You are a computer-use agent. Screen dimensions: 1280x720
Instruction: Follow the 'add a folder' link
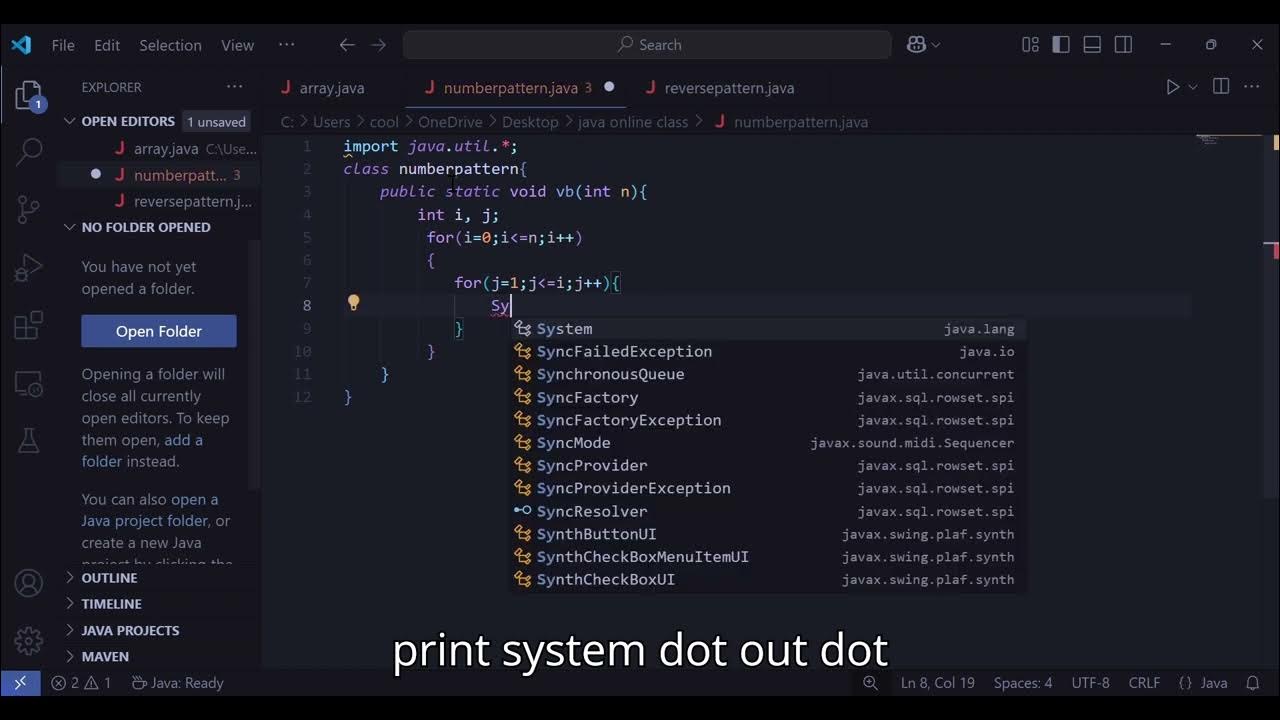pyautogui.click(x=142, y=451)
